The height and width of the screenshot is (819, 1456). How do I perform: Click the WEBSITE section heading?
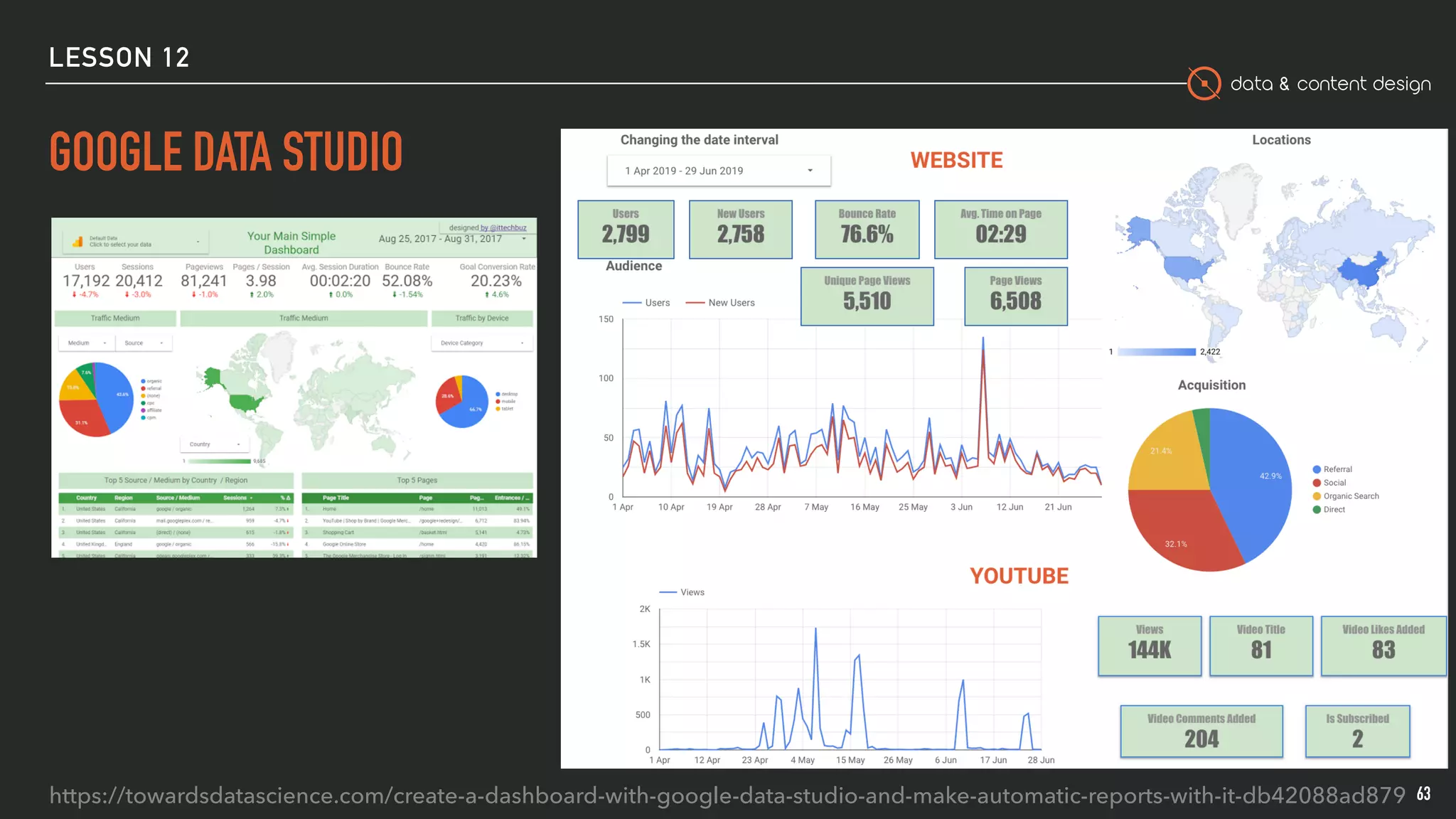[x=956, y=161]
